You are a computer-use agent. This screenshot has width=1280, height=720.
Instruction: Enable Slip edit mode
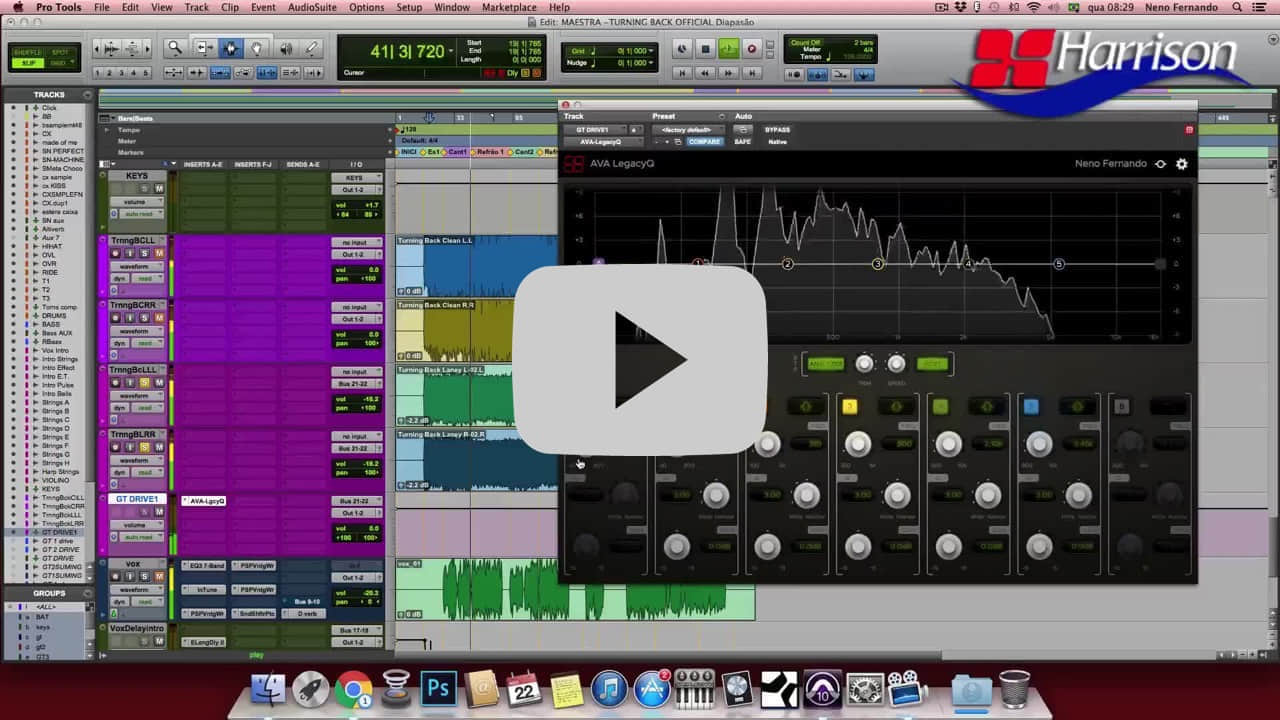(28, 62)
